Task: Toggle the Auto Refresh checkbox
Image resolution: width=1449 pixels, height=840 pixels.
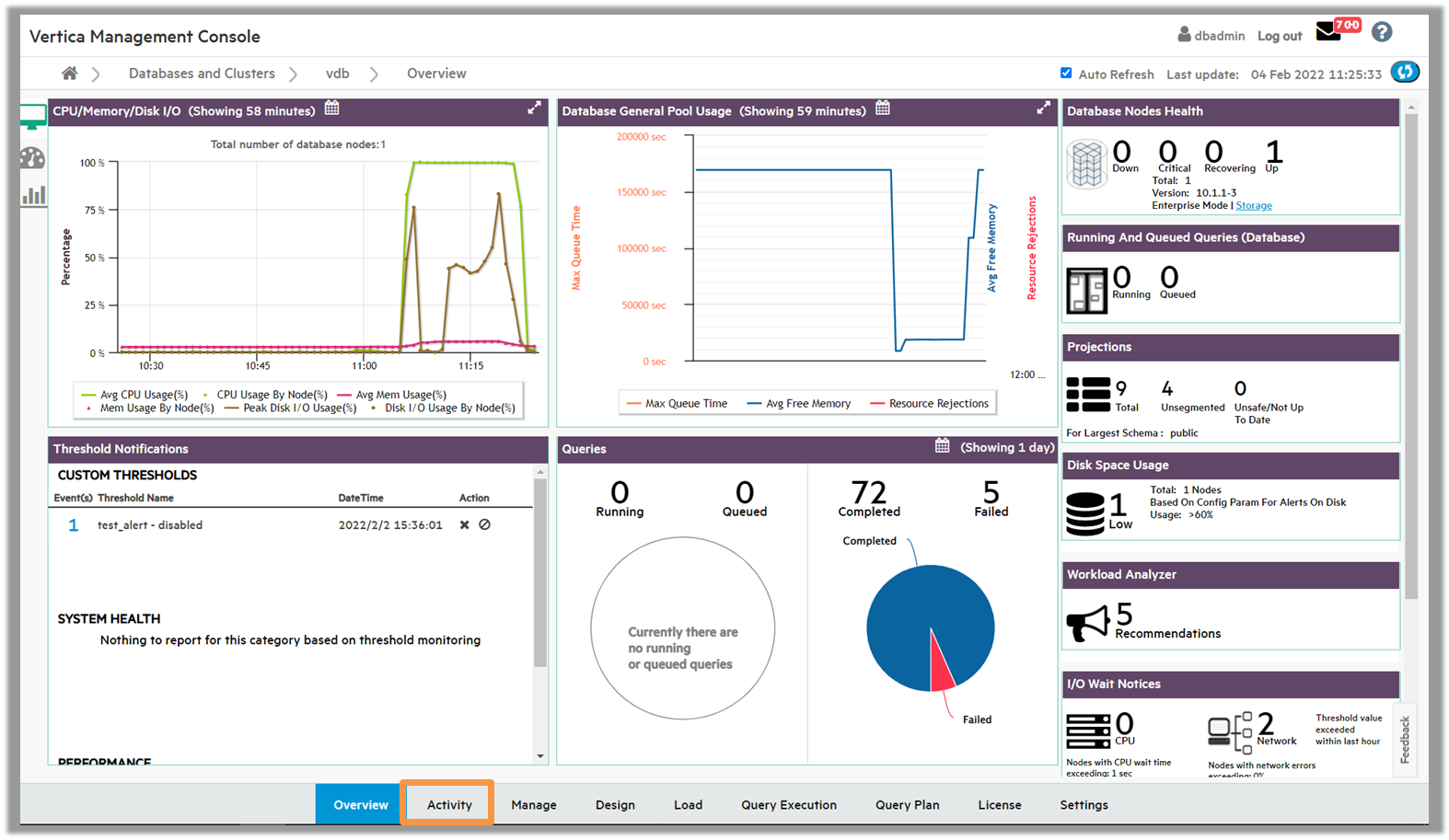Action: [1066, 74]
